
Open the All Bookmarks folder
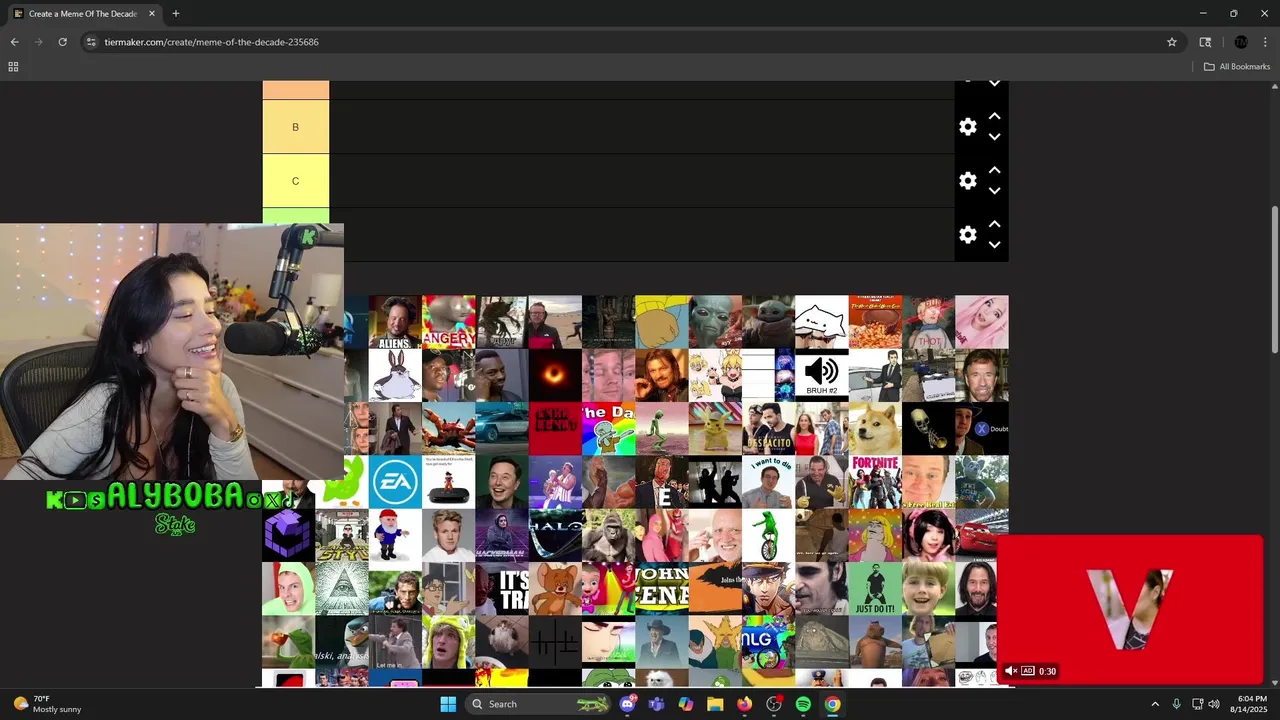[1237, 67]
